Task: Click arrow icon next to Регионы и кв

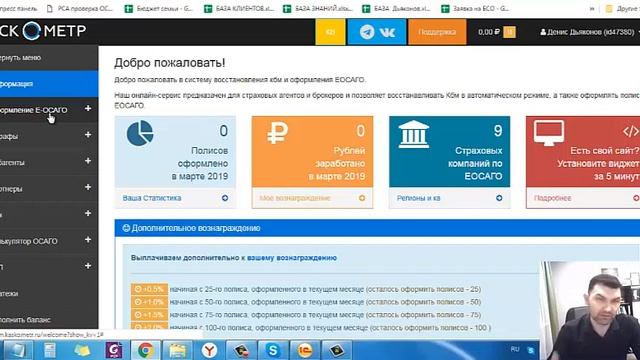Action: tap(499, 198)
